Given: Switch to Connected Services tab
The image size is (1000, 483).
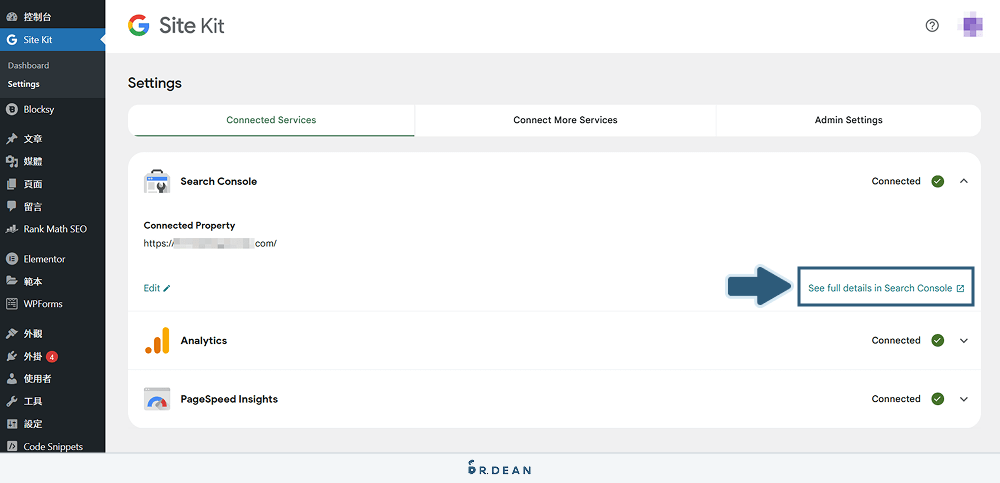Looking at the screenshot, I should [x=271, y=120].
